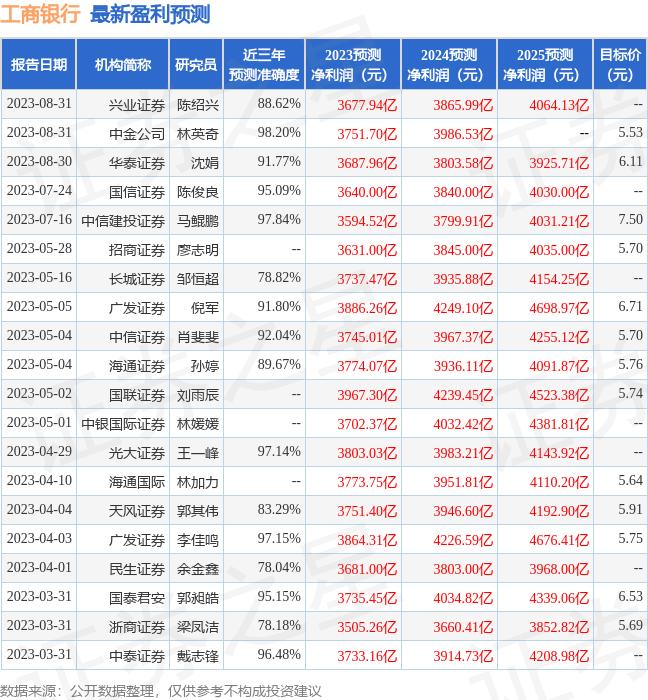Select researcher 李佳鸣
The width and height of the screenshot is (648, 700).
click(198, 540)
